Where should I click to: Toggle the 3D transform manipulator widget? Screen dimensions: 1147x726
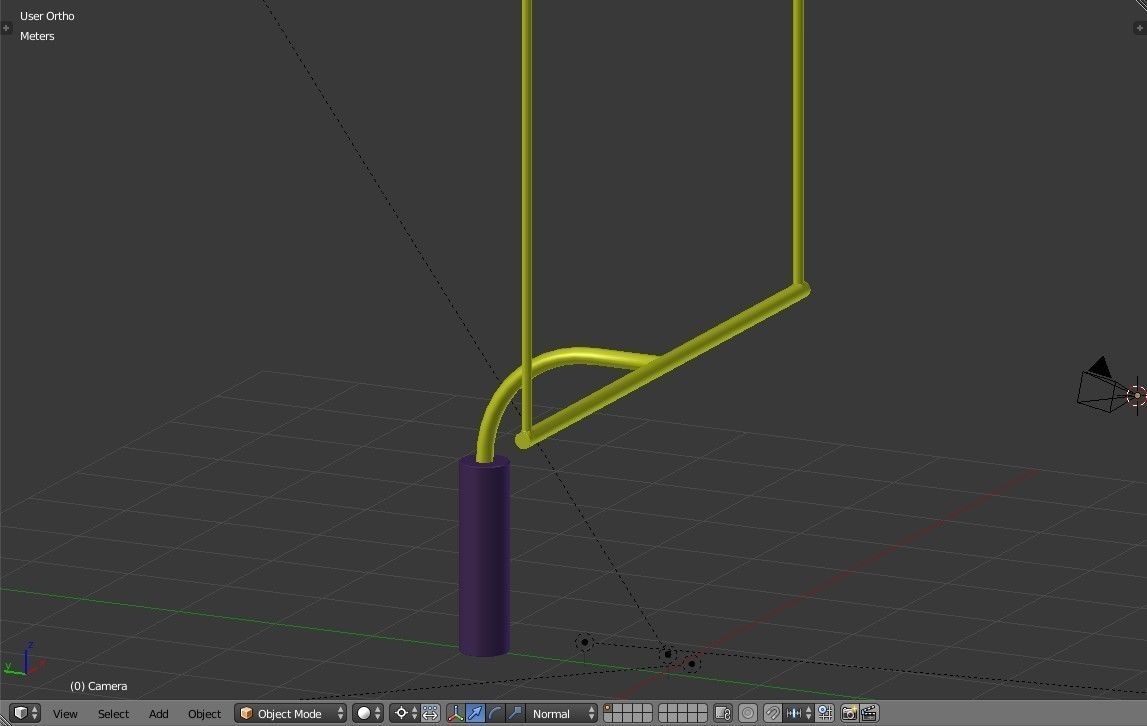(x=456, y=713)
